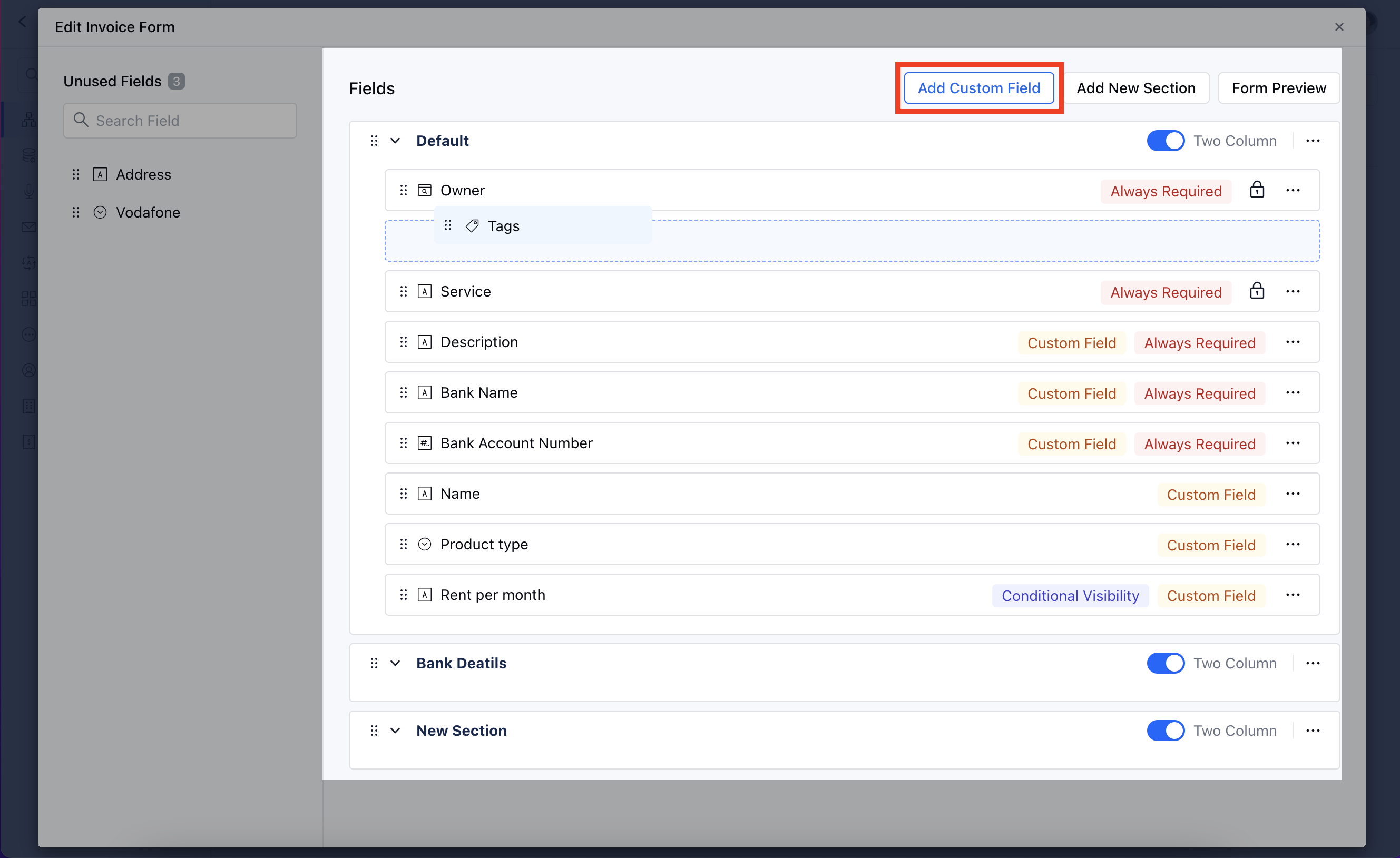Collapse the Bank Deatils section chevron

coord(395,663)
